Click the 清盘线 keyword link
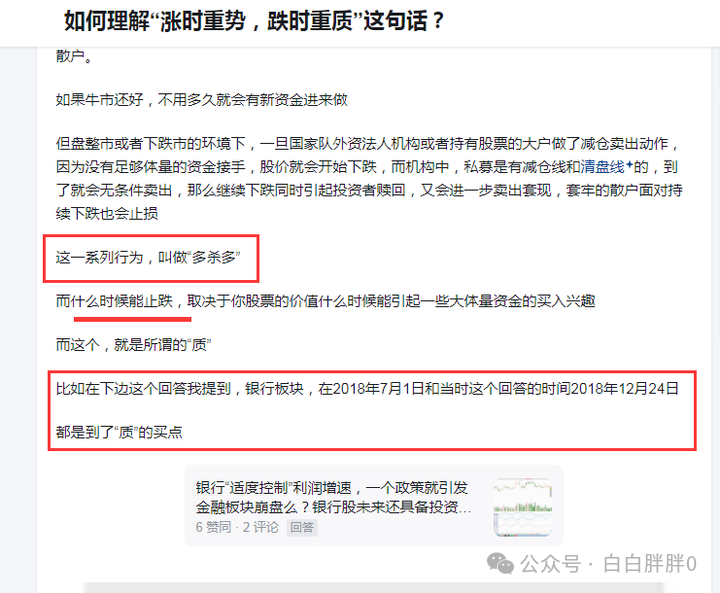The image size is (720, 593). point(602,167)
